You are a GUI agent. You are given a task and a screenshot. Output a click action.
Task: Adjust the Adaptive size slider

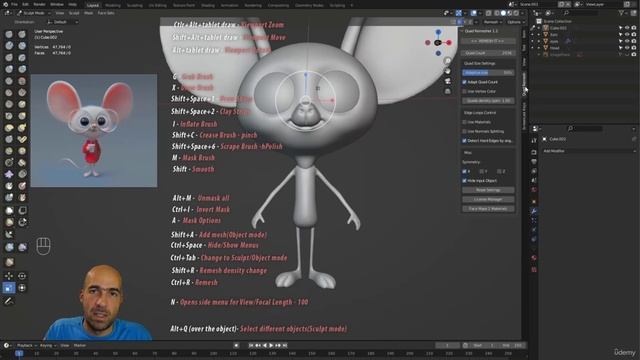pyautogui.click(x=488, y=73)
